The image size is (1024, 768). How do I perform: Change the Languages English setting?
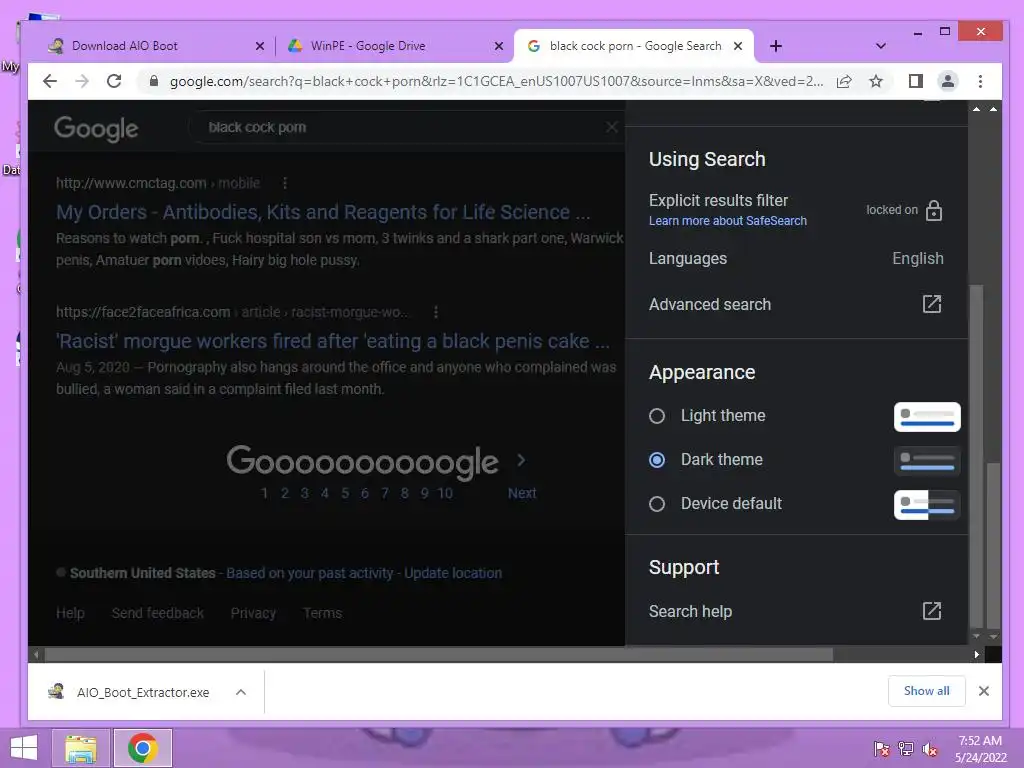[796, 259]
